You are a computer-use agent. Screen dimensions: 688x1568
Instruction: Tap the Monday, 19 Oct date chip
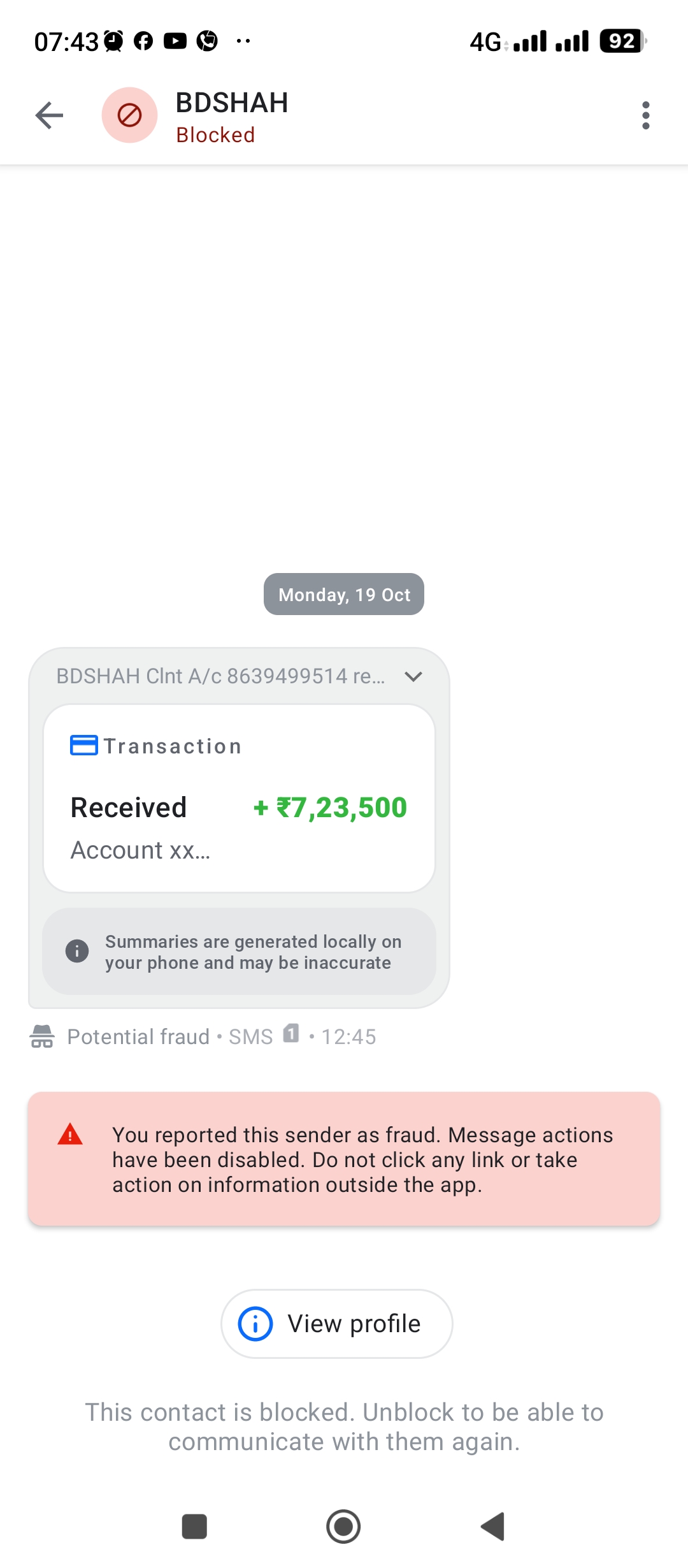click(344, 594)
